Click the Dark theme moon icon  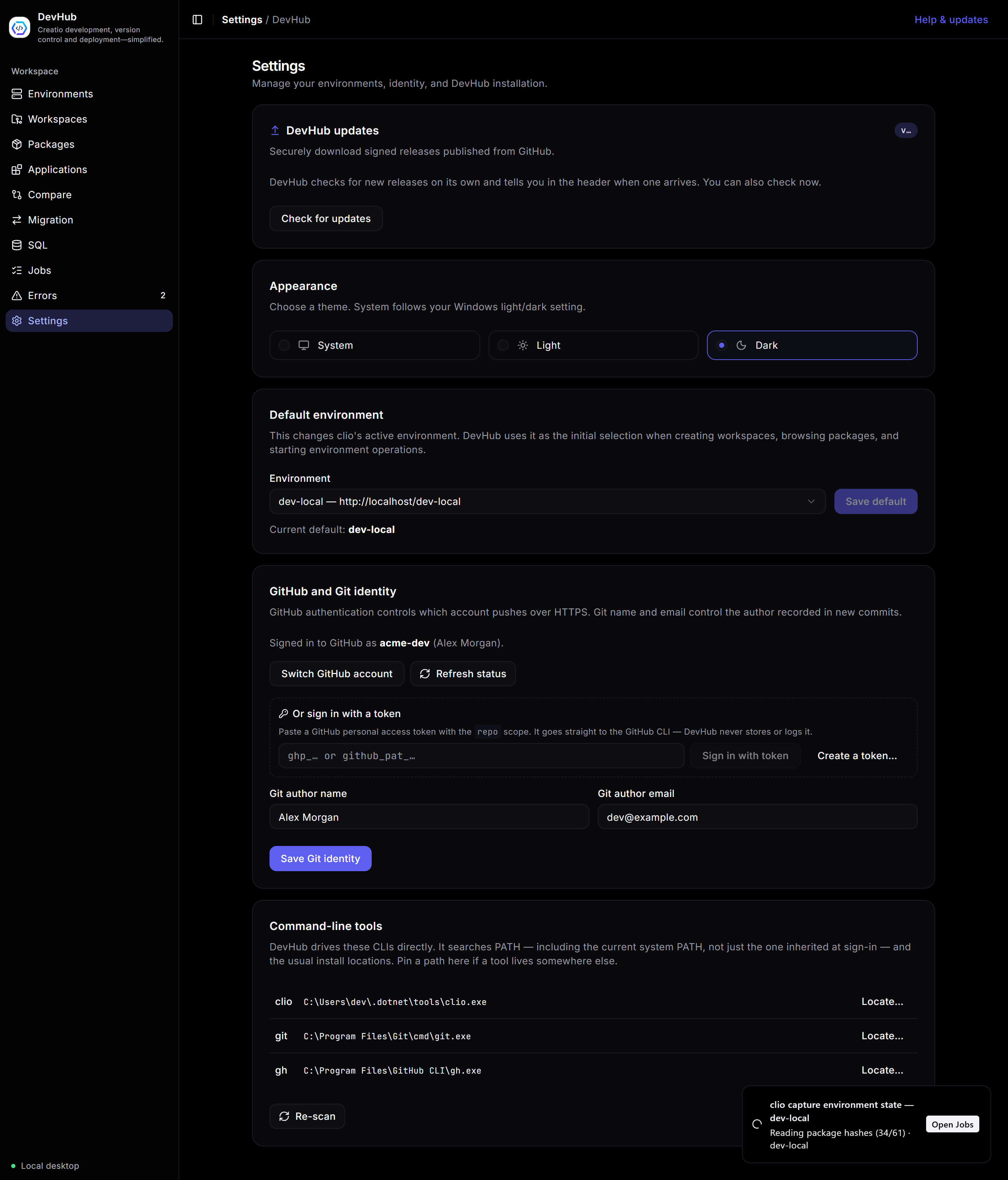741,345
